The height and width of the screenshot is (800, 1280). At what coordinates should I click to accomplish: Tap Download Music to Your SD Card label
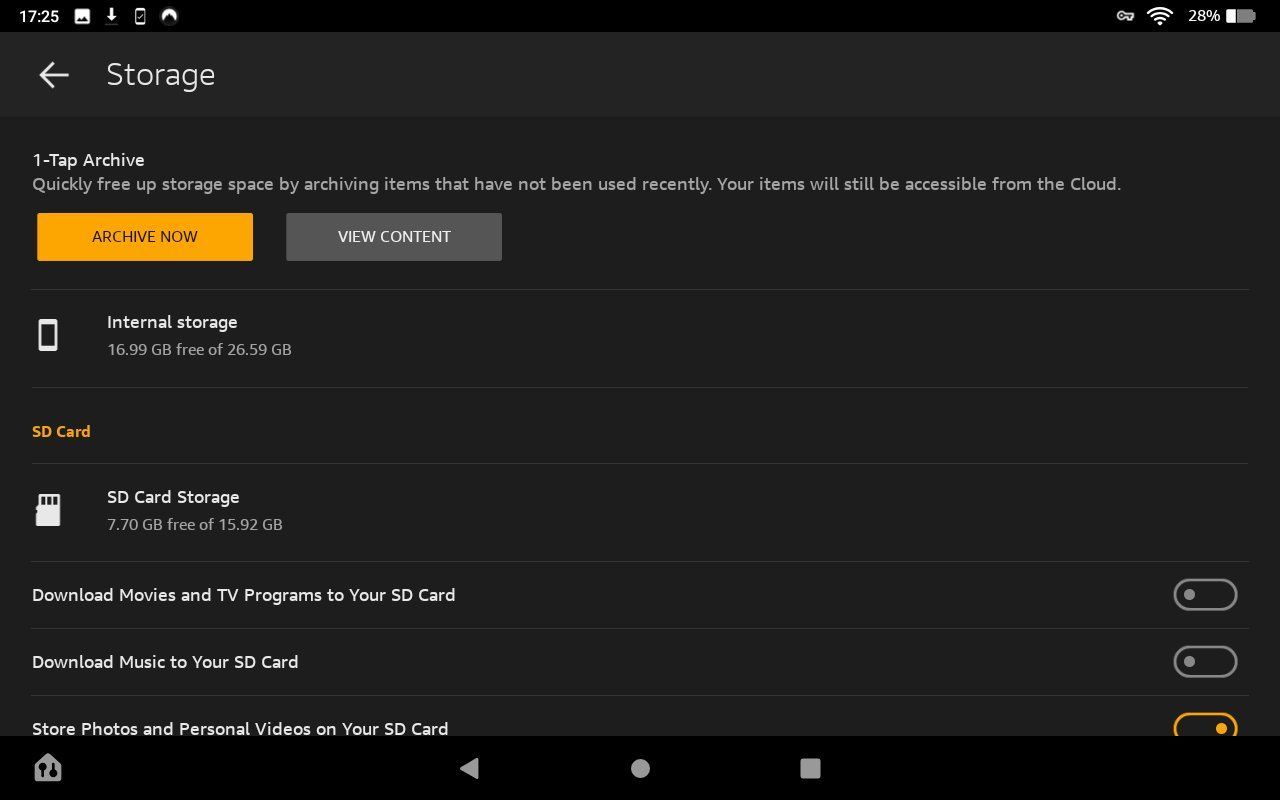coord(165,662)
